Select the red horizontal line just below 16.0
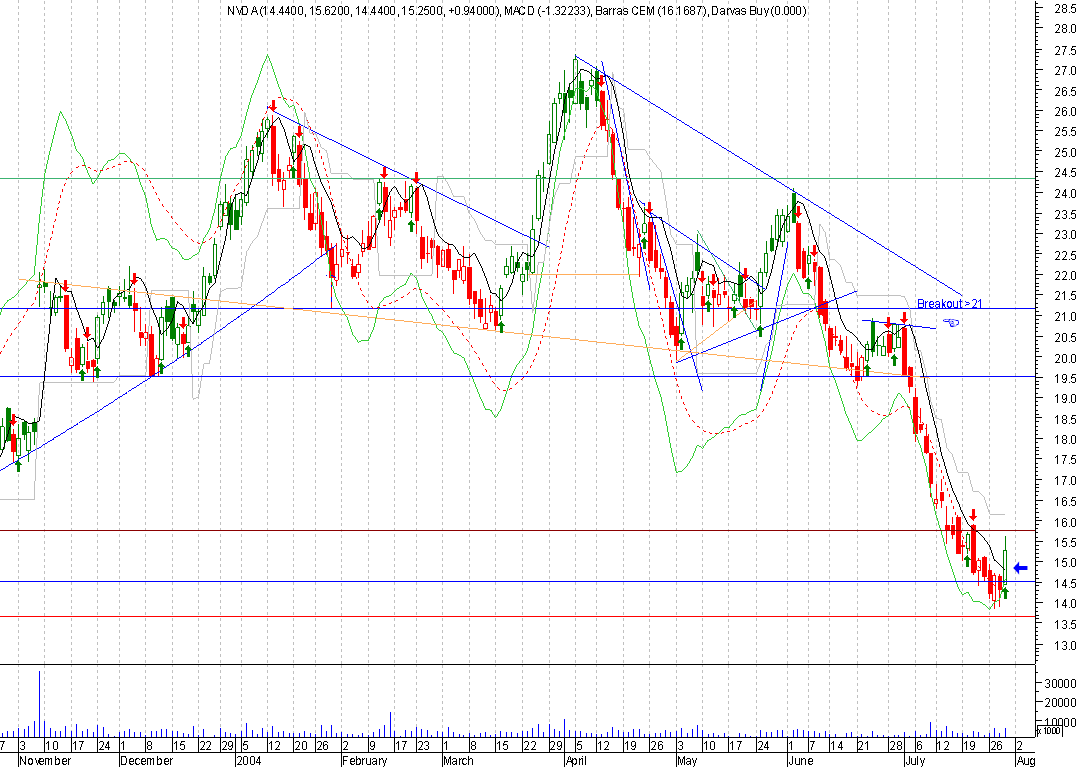The image size is (1080, 767). coord(500,531)
